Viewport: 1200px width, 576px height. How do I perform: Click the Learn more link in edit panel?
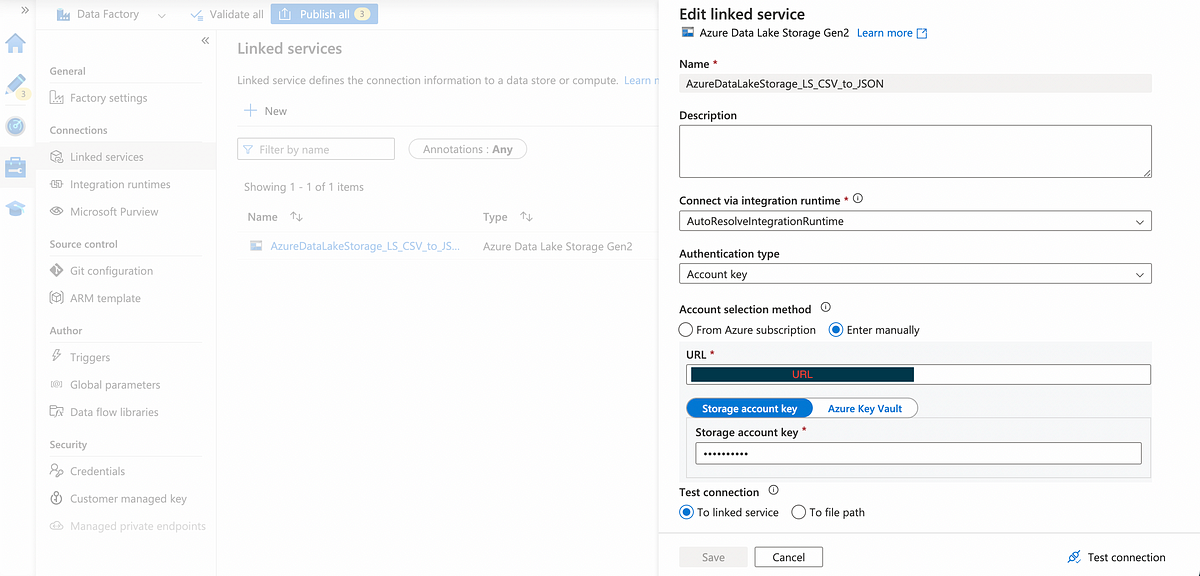pos(892,33)
